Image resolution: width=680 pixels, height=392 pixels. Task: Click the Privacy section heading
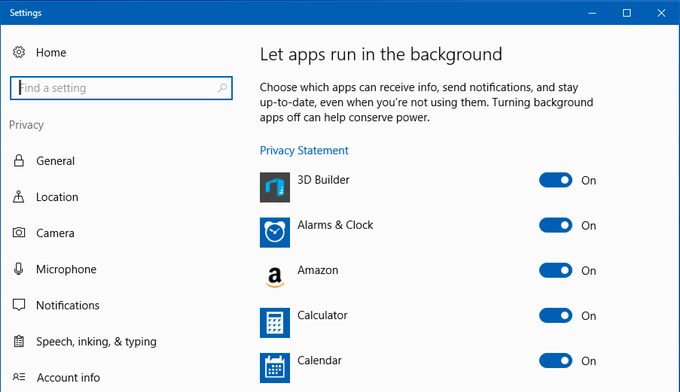coord(26,125)
